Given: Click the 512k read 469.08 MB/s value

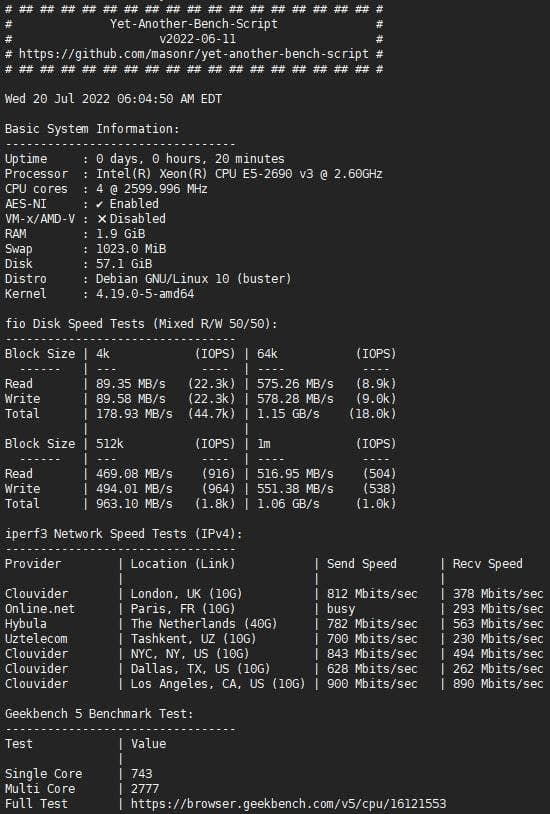Looking at the screenshot, I should 134,474.
